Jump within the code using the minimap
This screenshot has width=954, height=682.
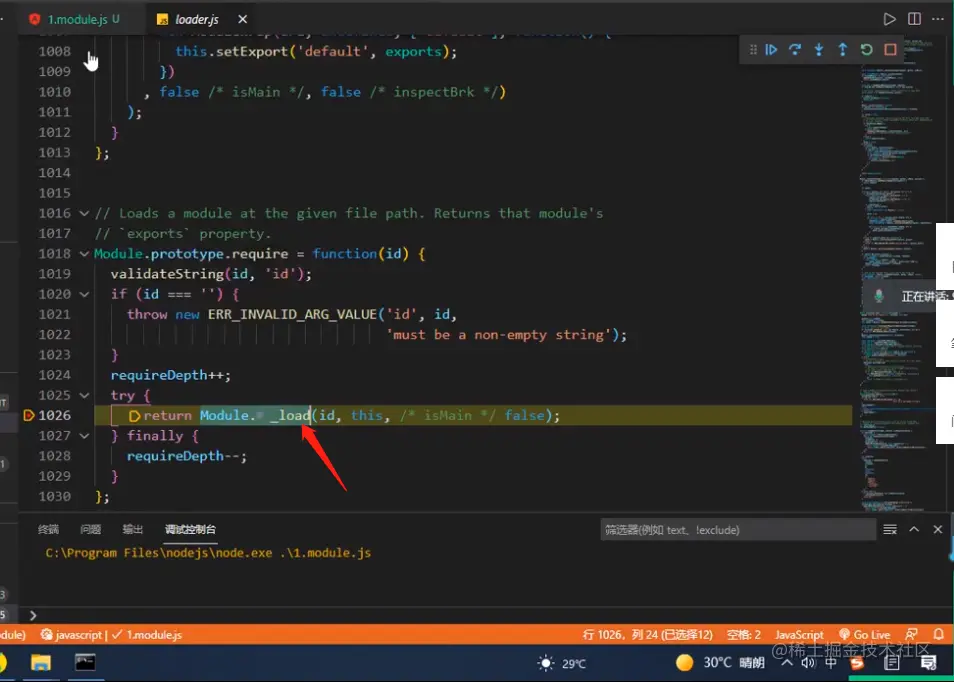point(897,274)
